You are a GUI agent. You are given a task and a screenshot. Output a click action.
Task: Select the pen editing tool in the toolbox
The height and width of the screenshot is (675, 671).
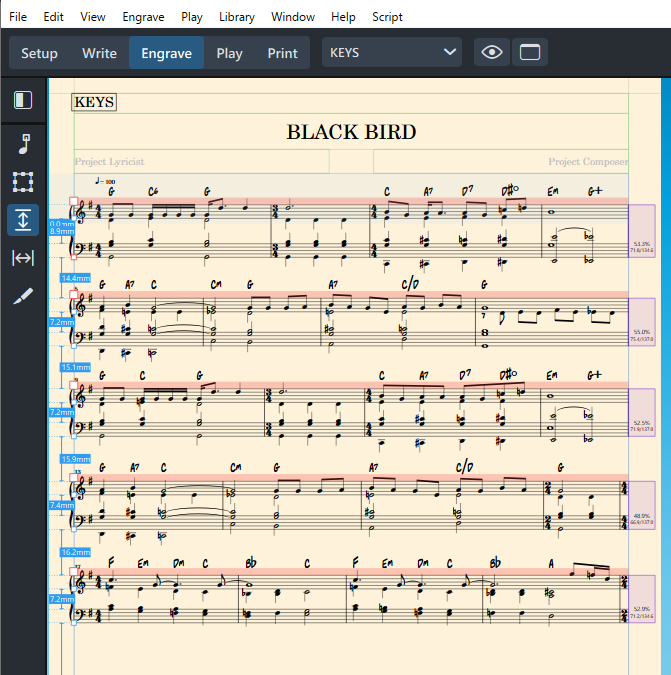[x=23, y=296]
